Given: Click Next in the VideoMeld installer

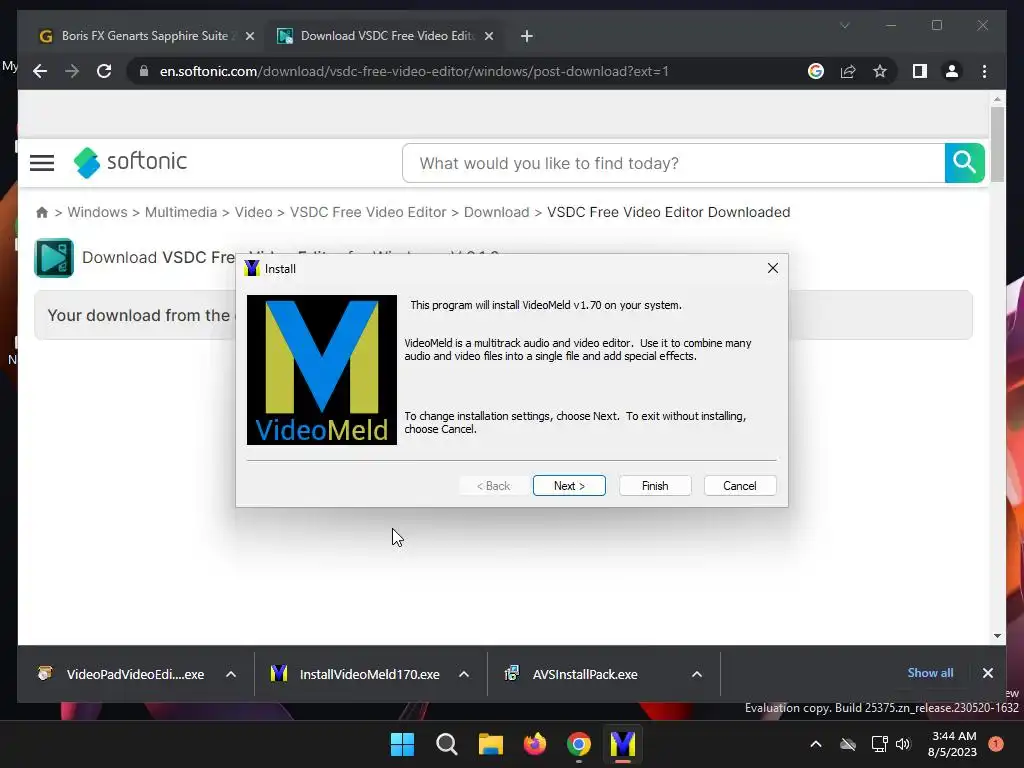Looking at the screenshot, I should [x=569, y=486].
